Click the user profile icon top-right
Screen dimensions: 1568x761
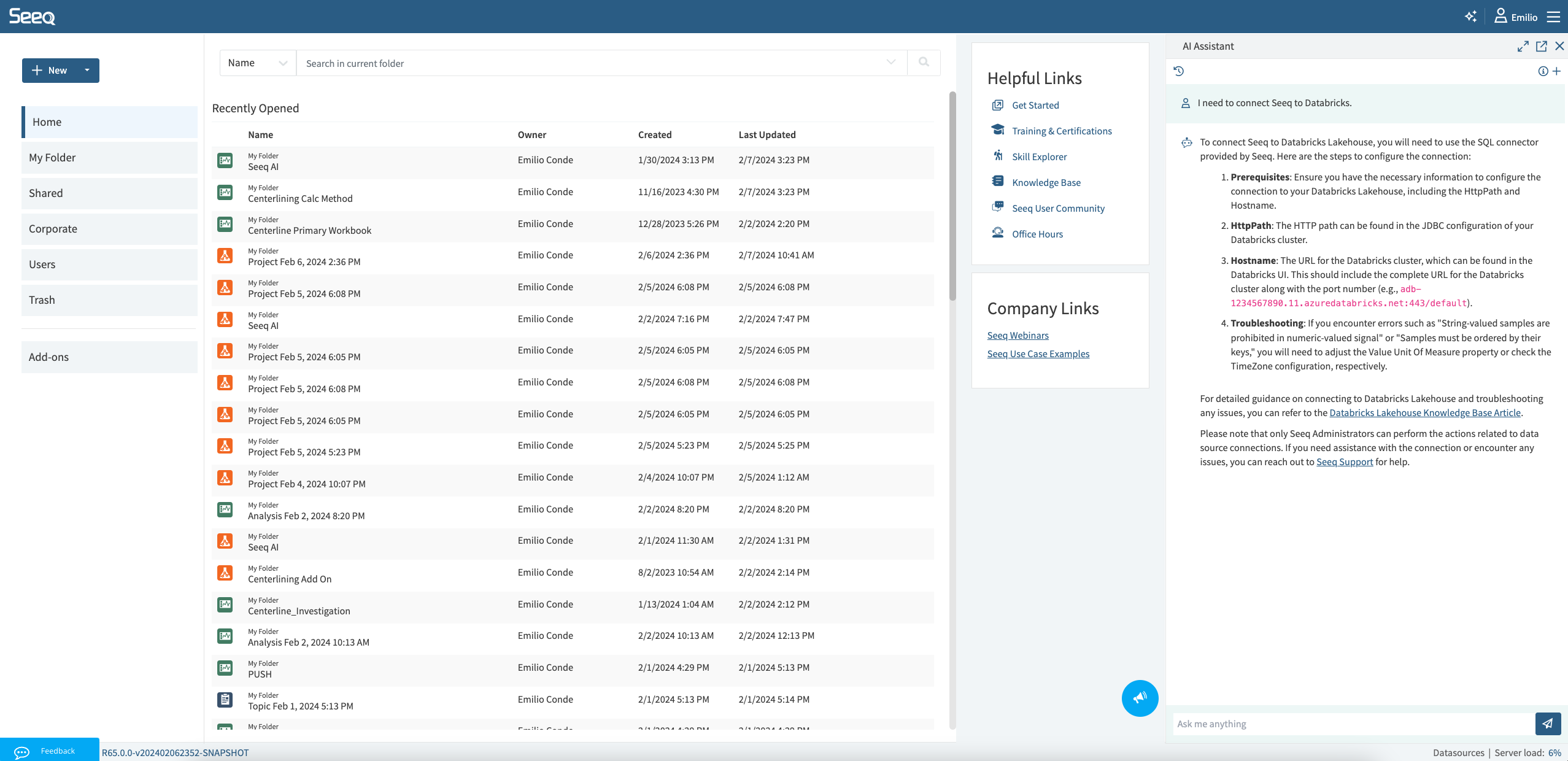pos(1501,16)
